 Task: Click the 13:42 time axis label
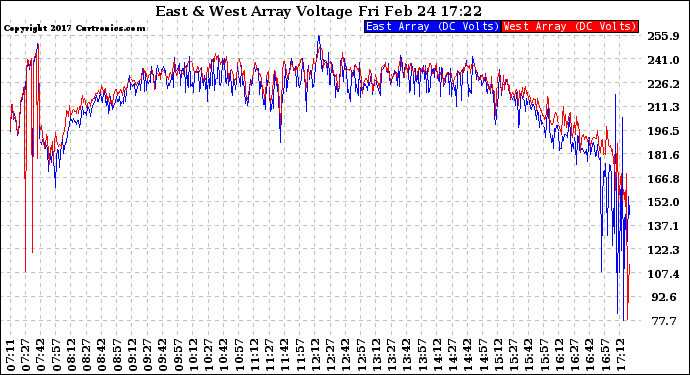coord(406,355)
